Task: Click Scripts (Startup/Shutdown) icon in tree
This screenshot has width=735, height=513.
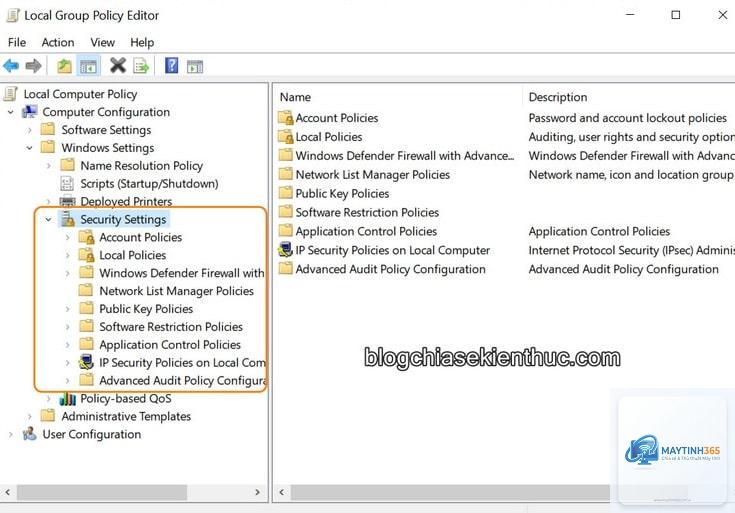Action: click(x=67, y=183)
